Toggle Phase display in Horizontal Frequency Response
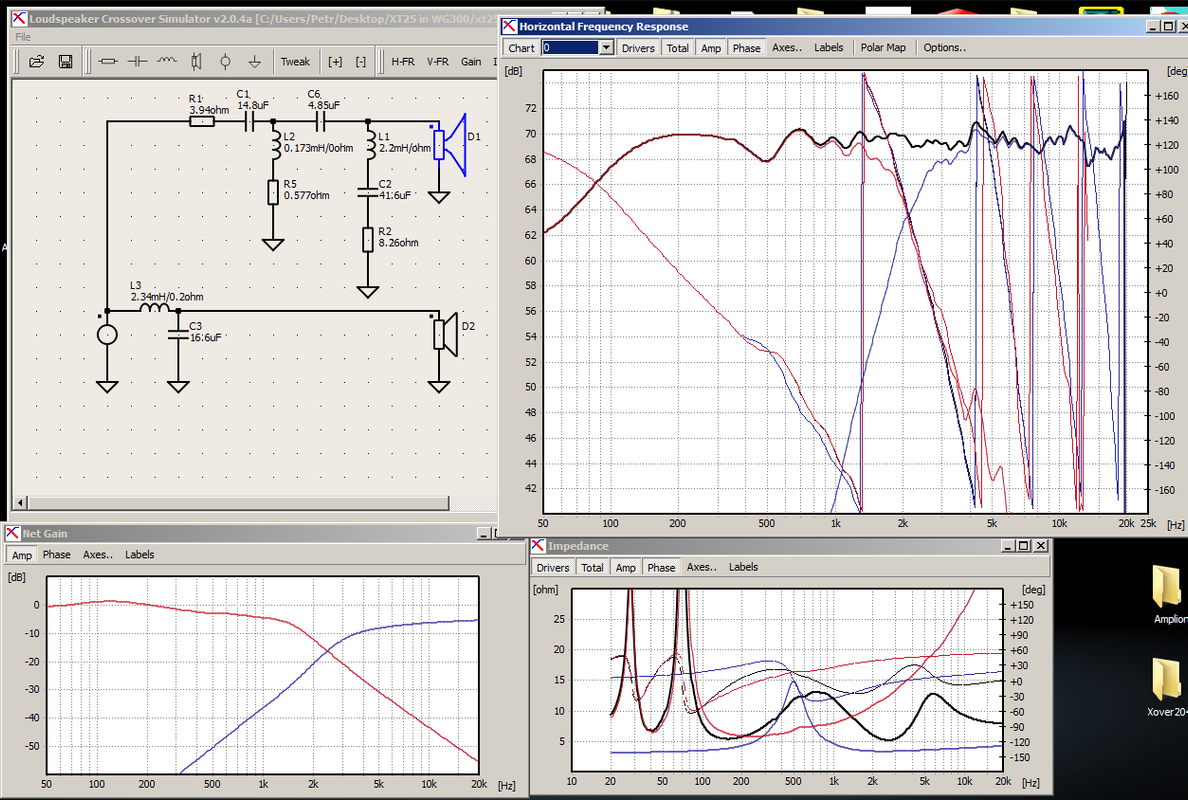The width and height of the screenshot is (1188, 800). [x=746, y=48]
